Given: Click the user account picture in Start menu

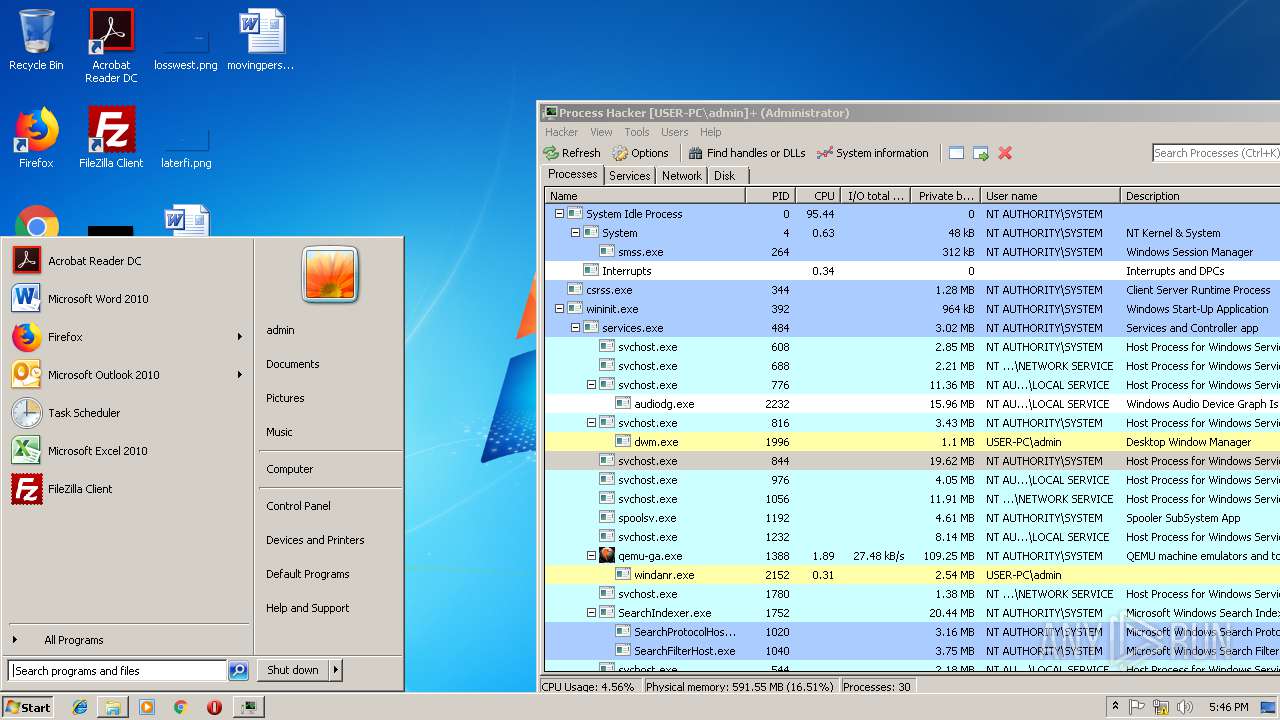Looking at the screenshot, I should pyautogui.click(x=330, y=274).
